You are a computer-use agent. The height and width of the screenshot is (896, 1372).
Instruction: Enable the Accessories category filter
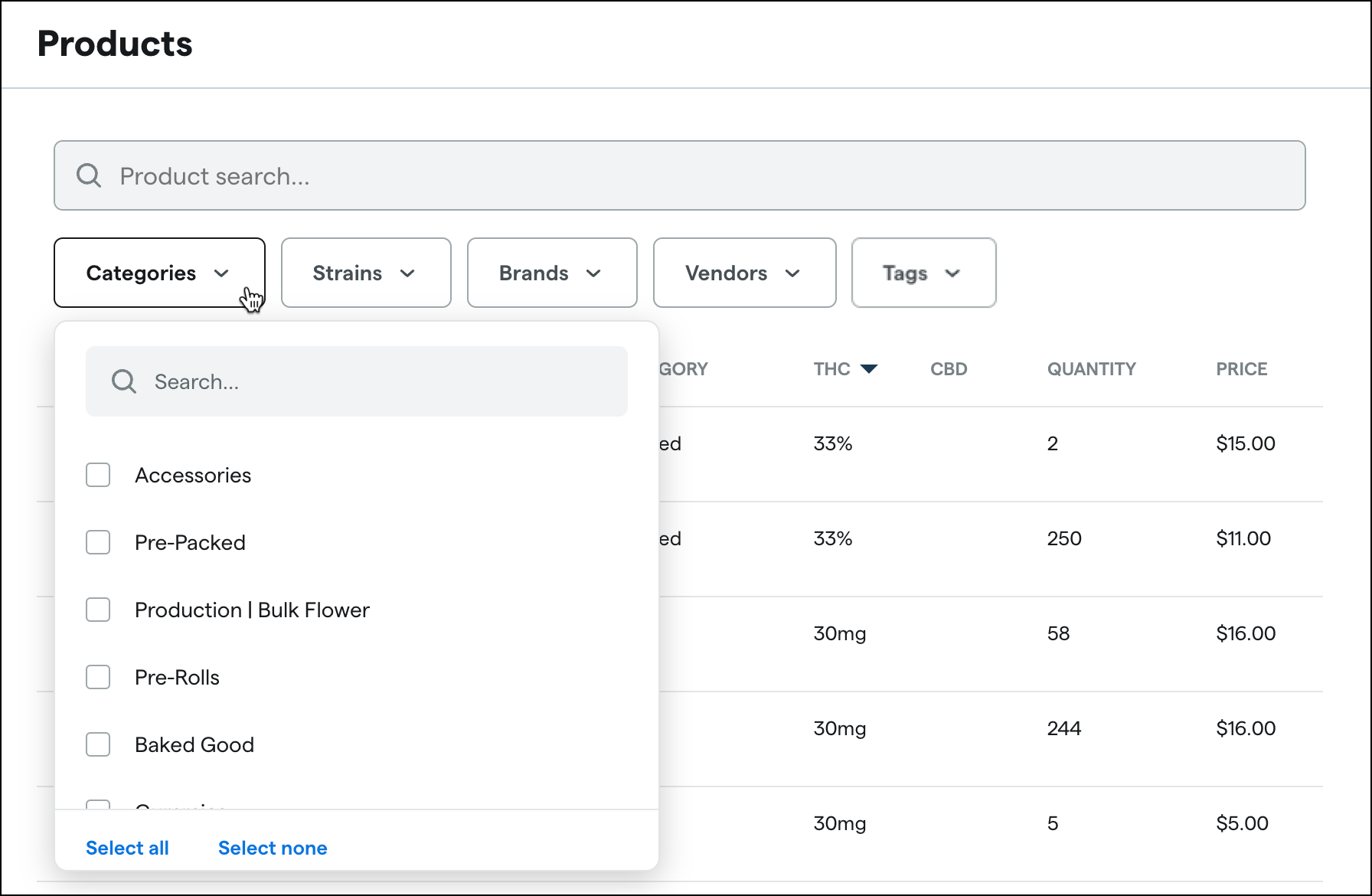(98, 475)
